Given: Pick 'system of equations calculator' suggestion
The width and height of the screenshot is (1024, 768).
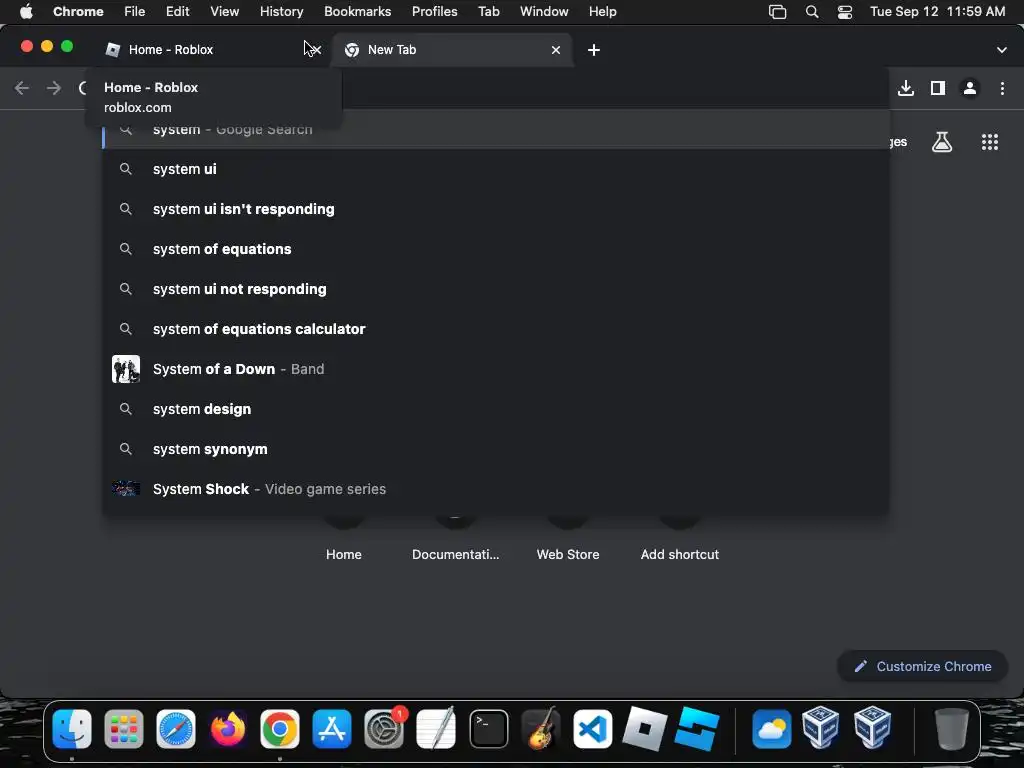Looking at the screenshot, I should [x=496, y=329].
